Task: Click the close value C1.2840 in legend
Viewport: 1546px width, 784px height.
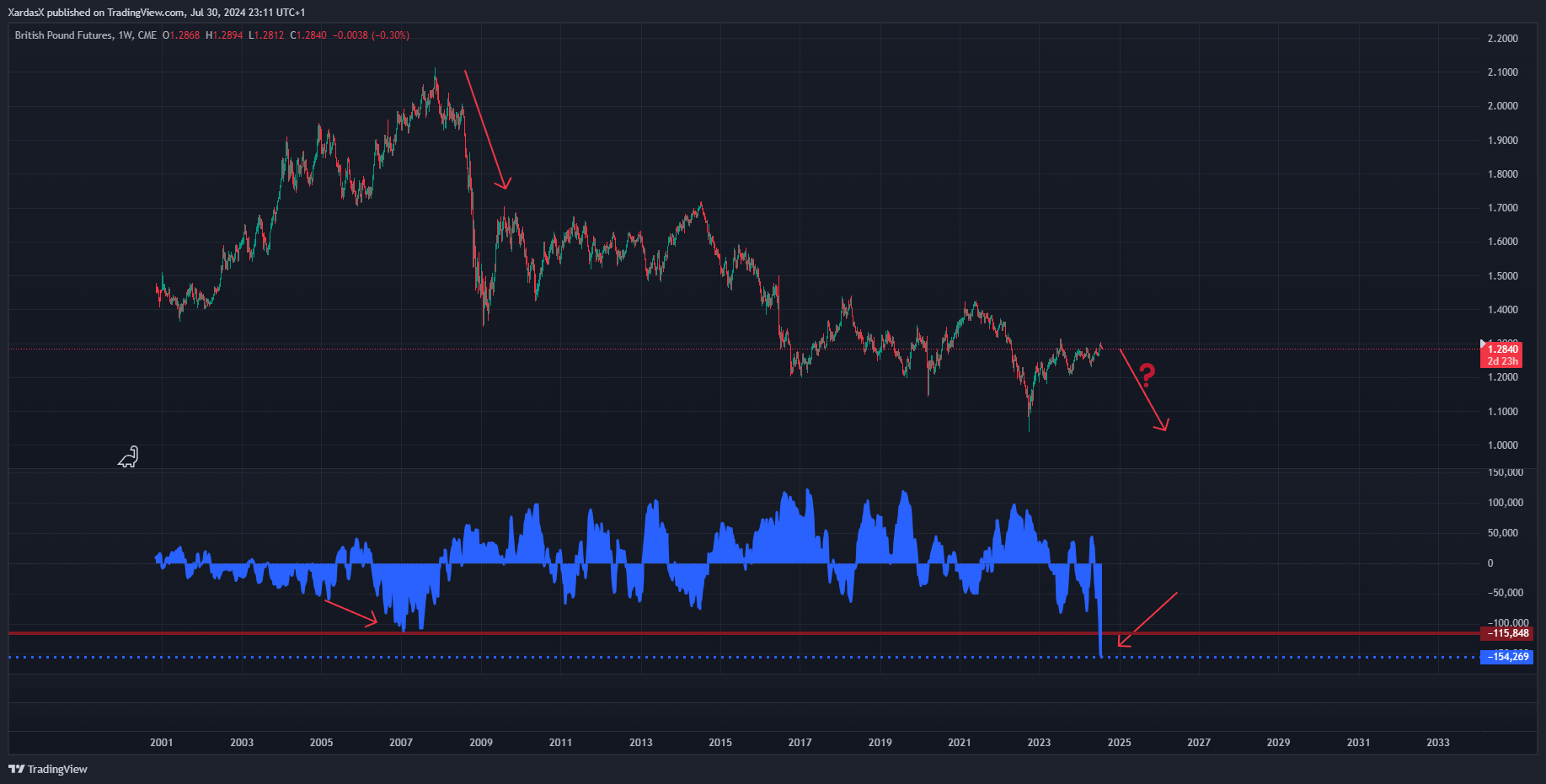Action: (308, 35)
